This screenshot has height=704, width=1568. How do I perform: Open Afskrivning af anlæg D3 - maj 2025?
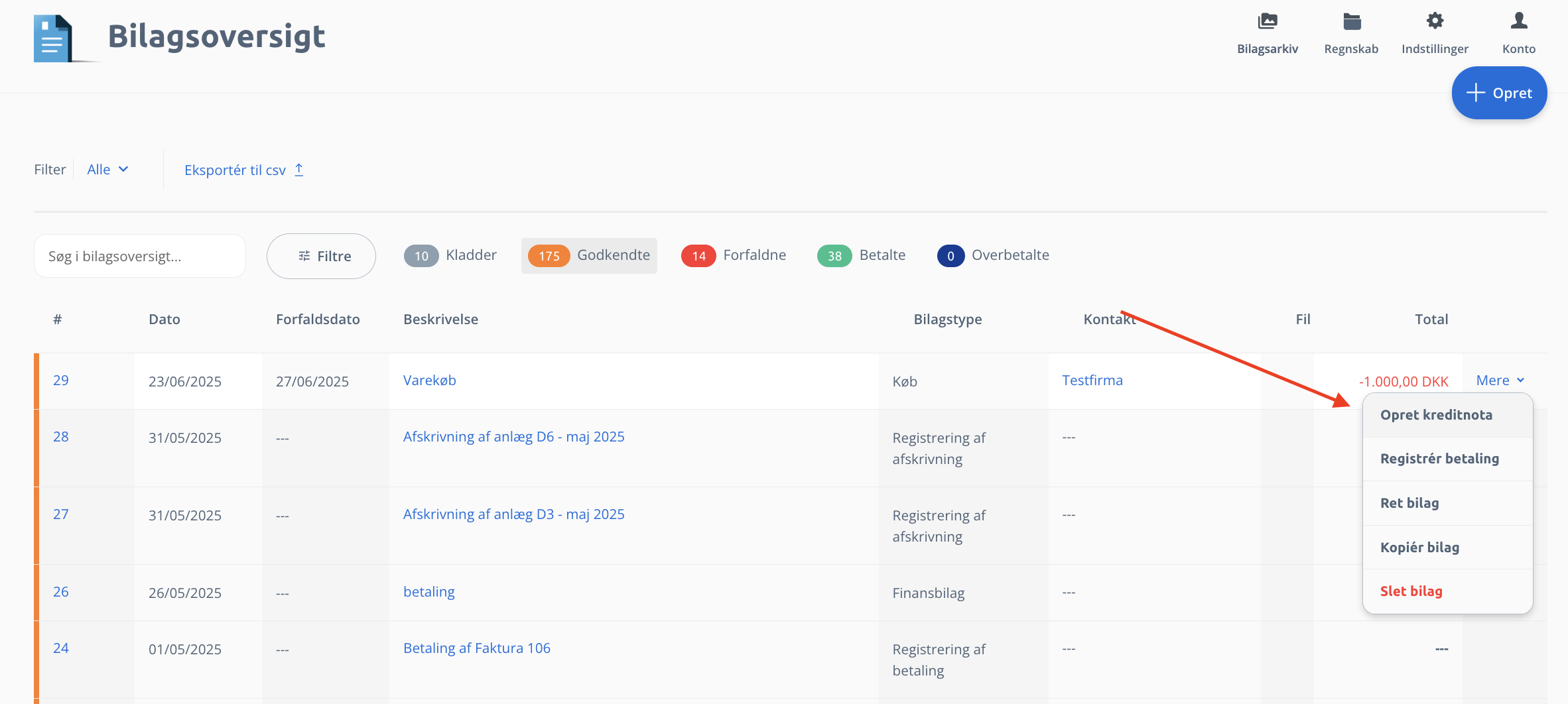tap(514, 514)
